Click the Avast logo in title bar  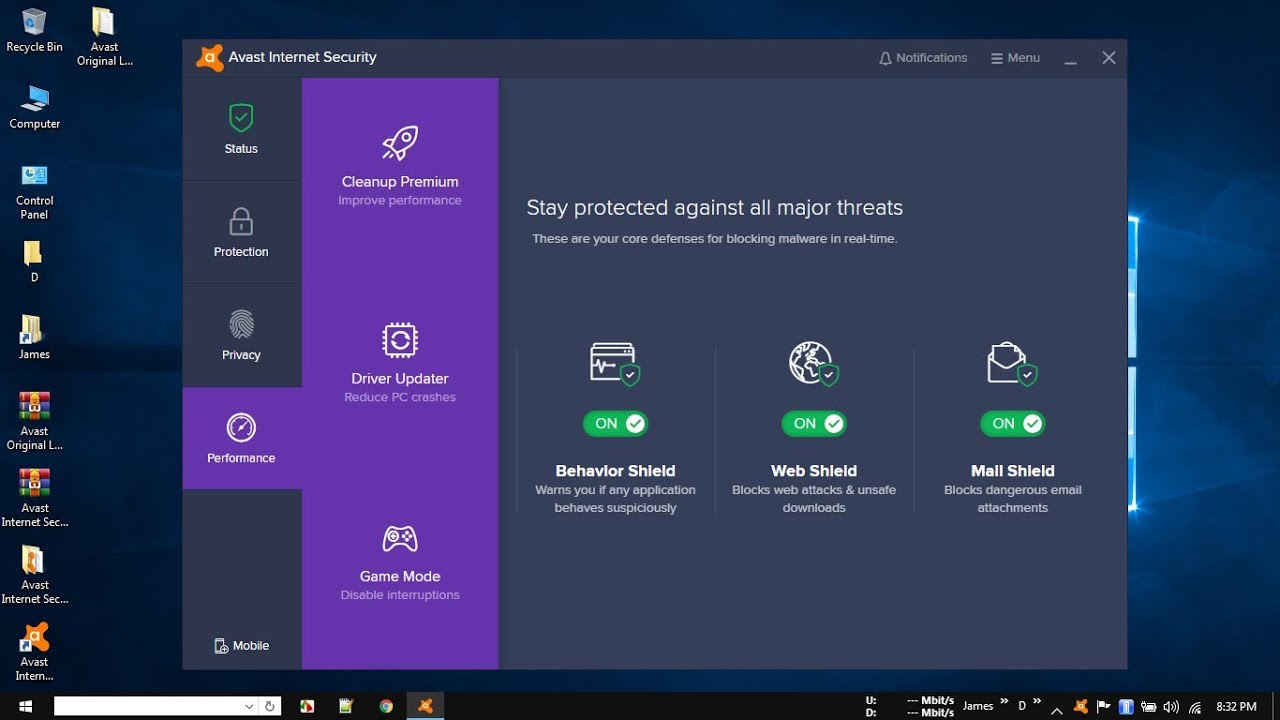tap(209, 58)
